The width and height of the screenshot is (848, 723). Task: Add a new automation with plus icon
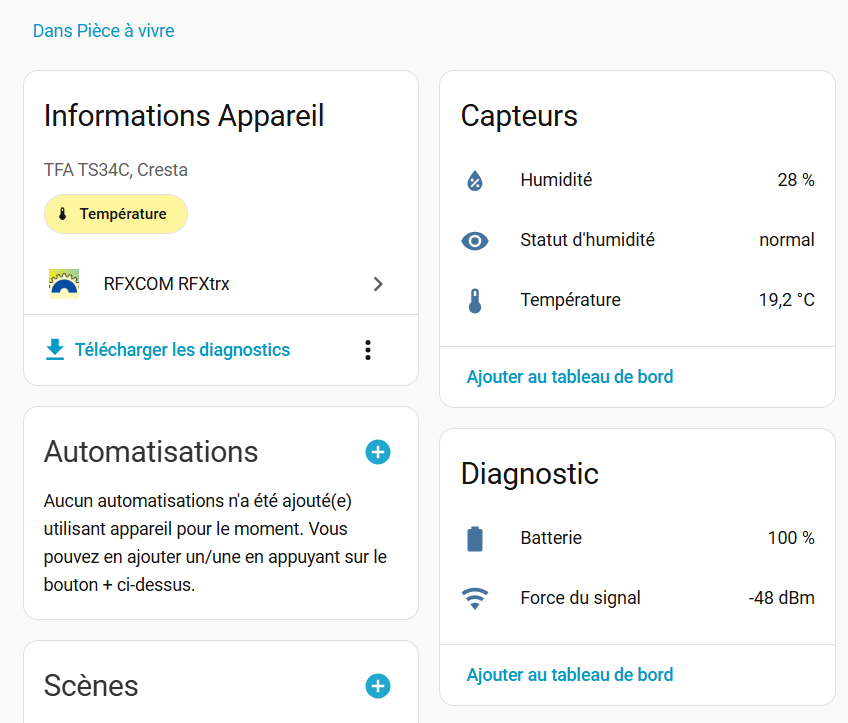pyautogui.click(x=378, y=452)
